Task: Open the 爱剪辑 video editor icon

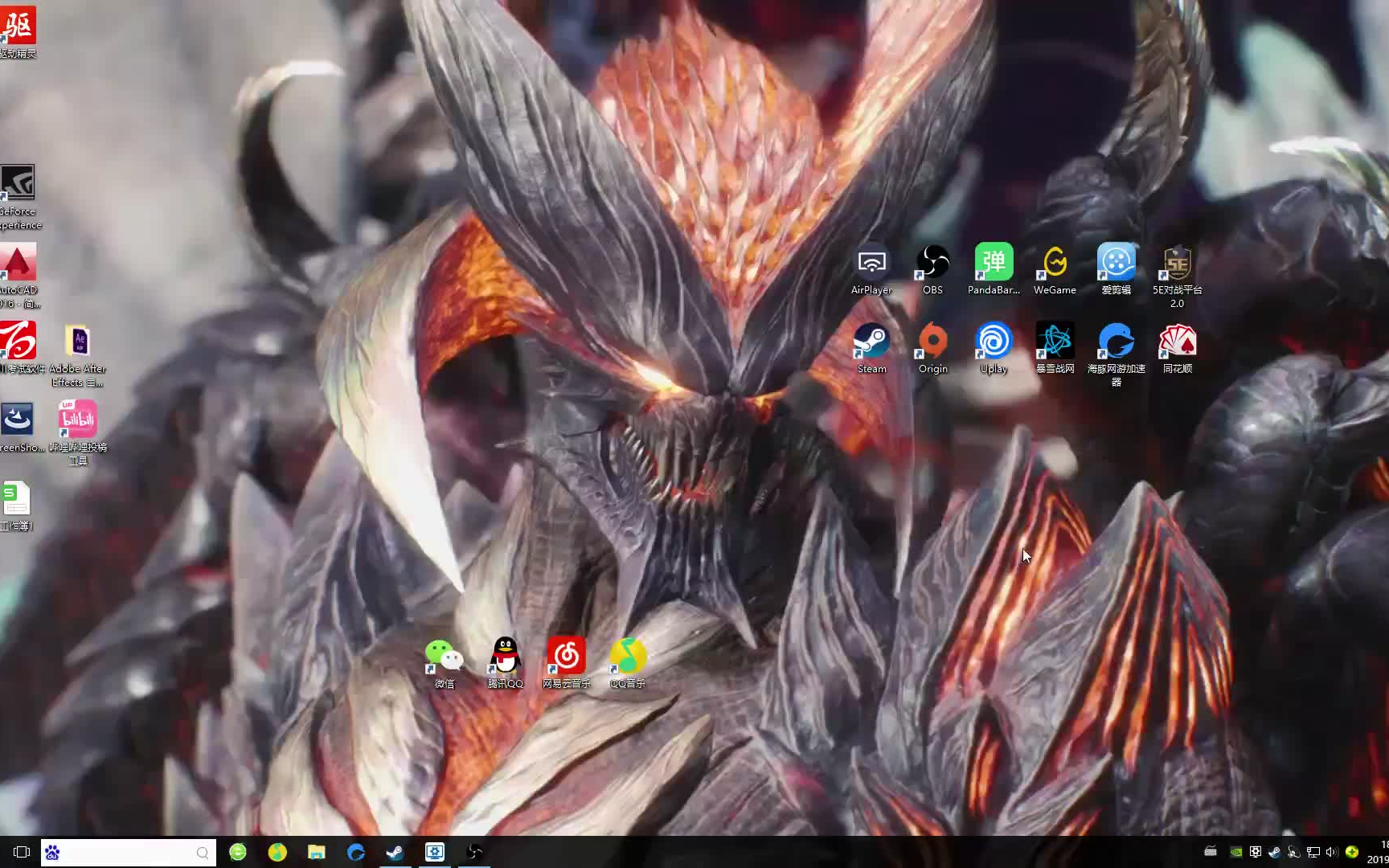Action: coord(1116,269)
